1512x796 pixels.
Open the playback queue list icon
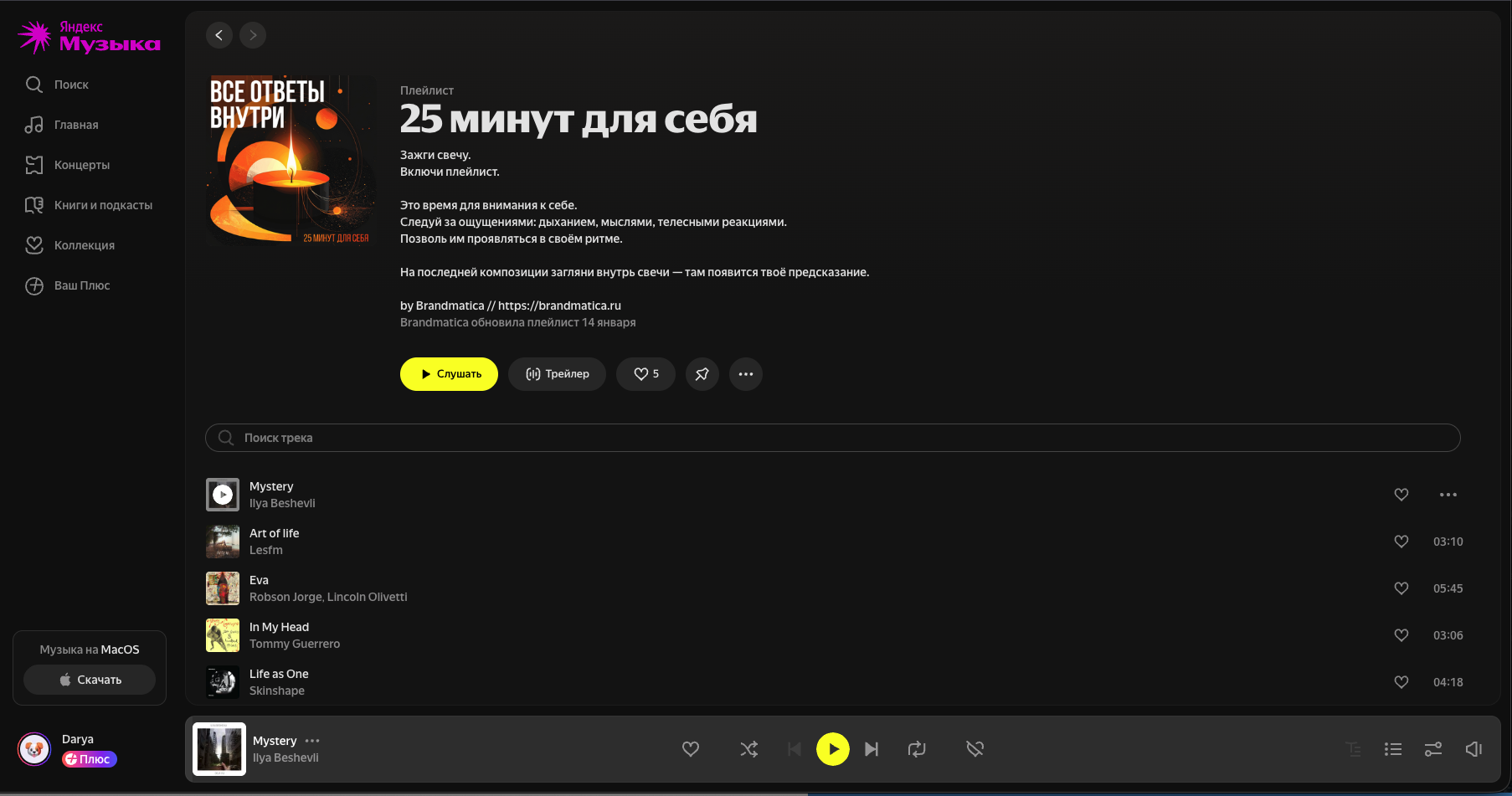(1392, 749)
